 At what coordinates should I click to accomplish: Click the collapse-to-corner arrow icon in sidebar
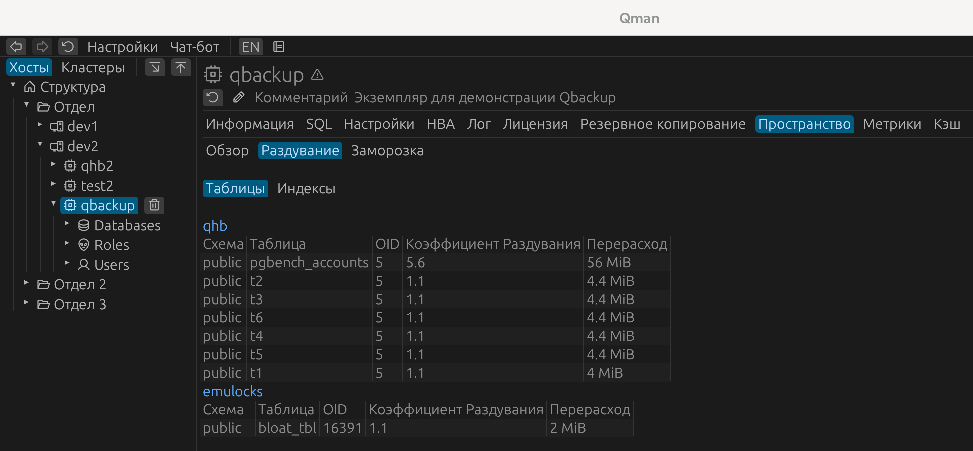[x=155, y=67]
